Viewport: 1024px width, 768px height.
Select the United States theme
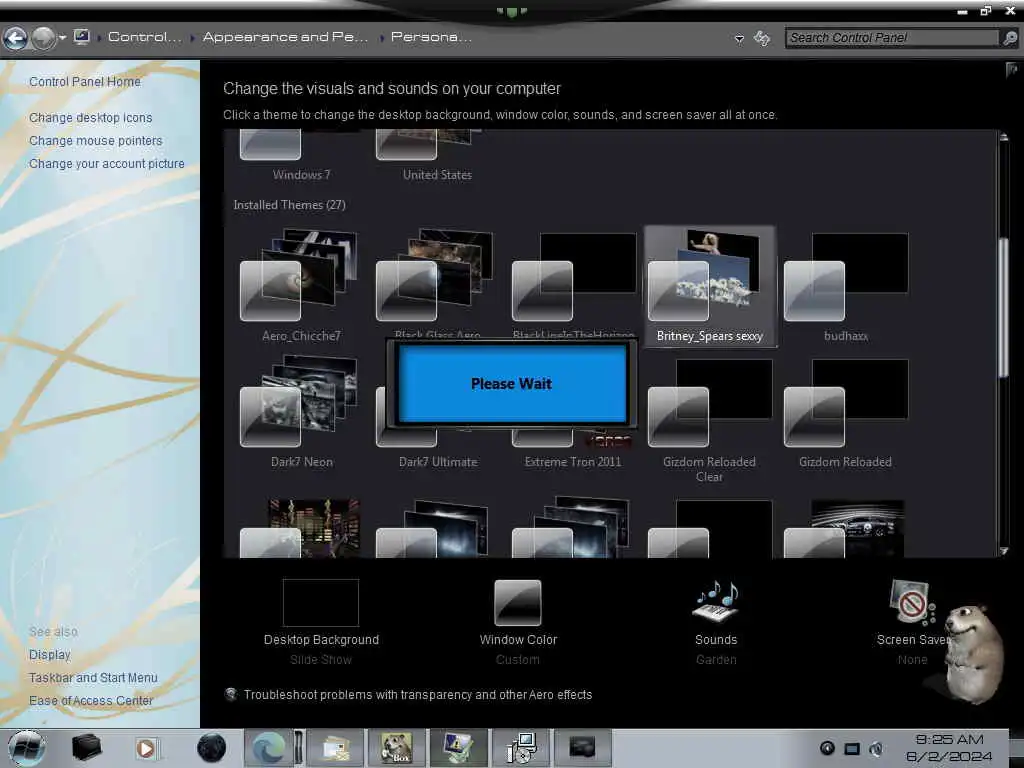click(x=437, y=155)
